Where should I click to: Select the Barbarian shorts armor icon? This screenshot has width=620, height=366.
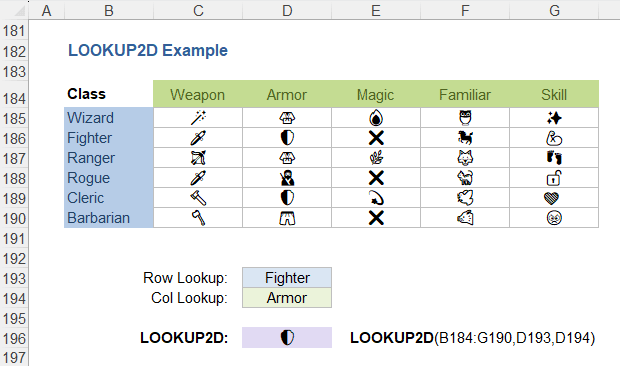pyautogui.click(x=287, y=218)
